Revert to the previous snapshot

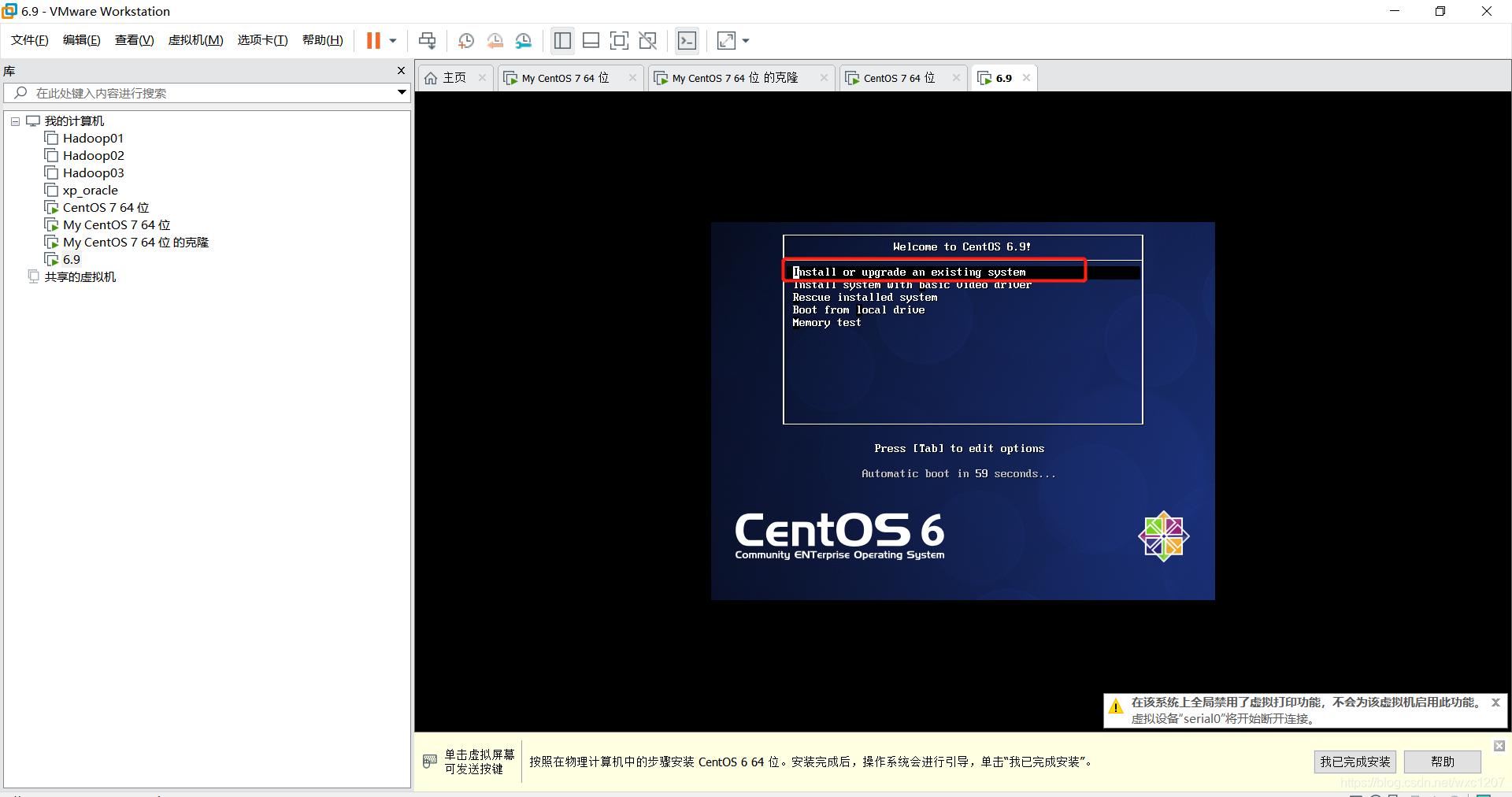pyautogui.click(x=495, y=40)
